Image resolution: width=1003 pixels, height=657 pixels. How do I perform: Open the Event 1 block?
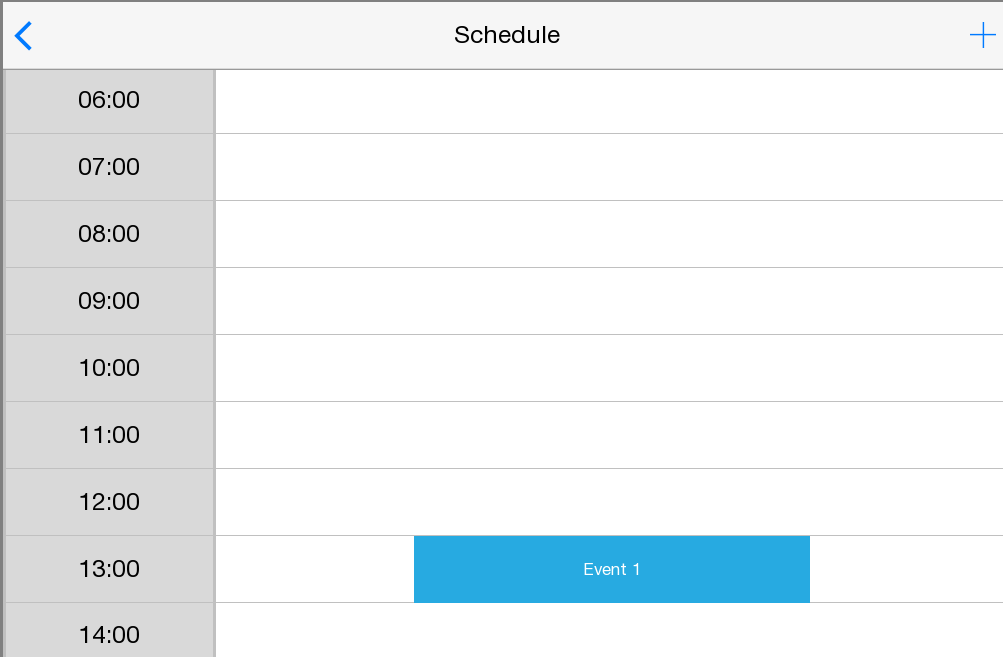click(611, 569)
